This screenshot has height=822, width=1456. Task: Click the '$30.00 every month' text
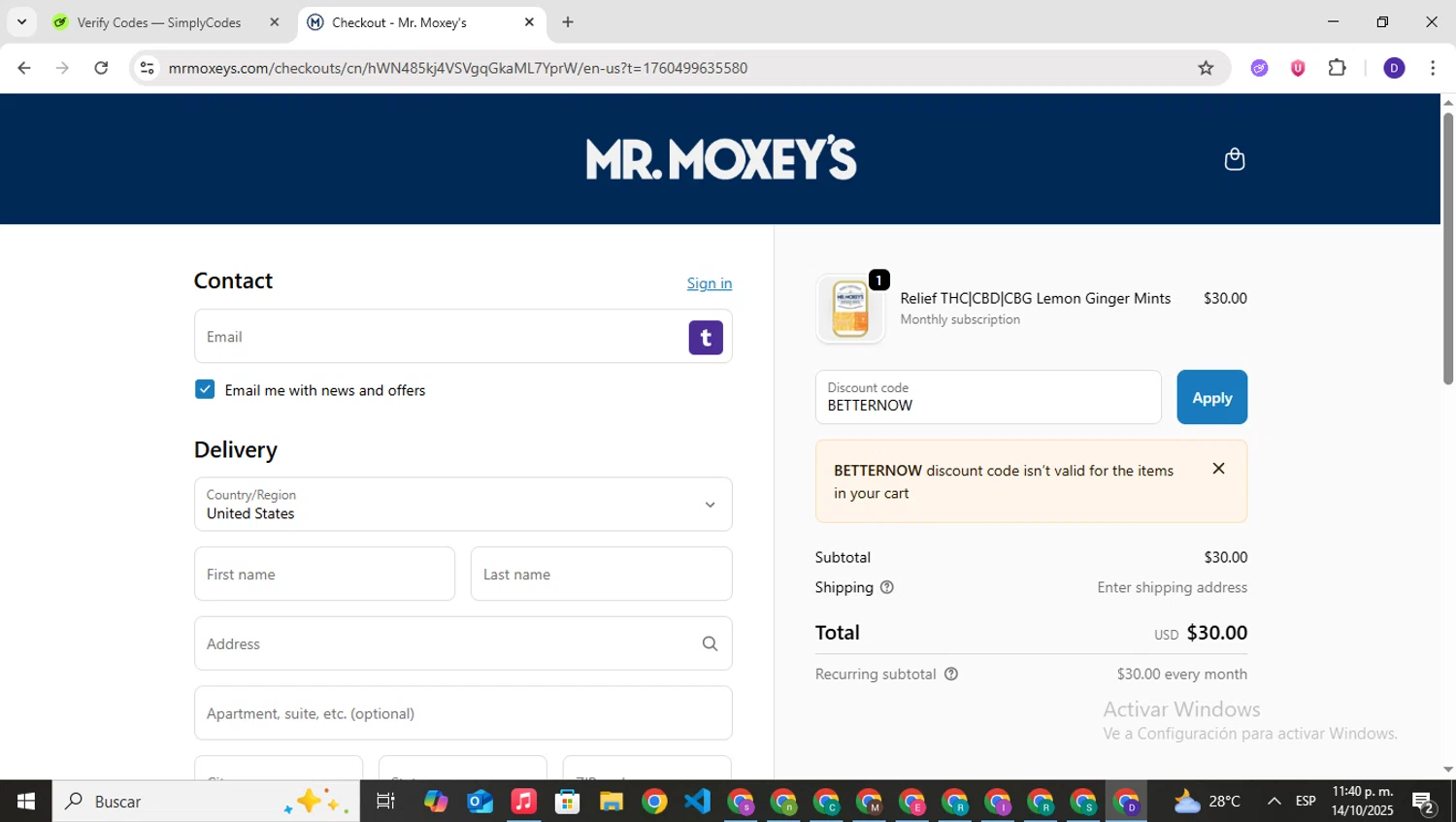[1181, 674]
